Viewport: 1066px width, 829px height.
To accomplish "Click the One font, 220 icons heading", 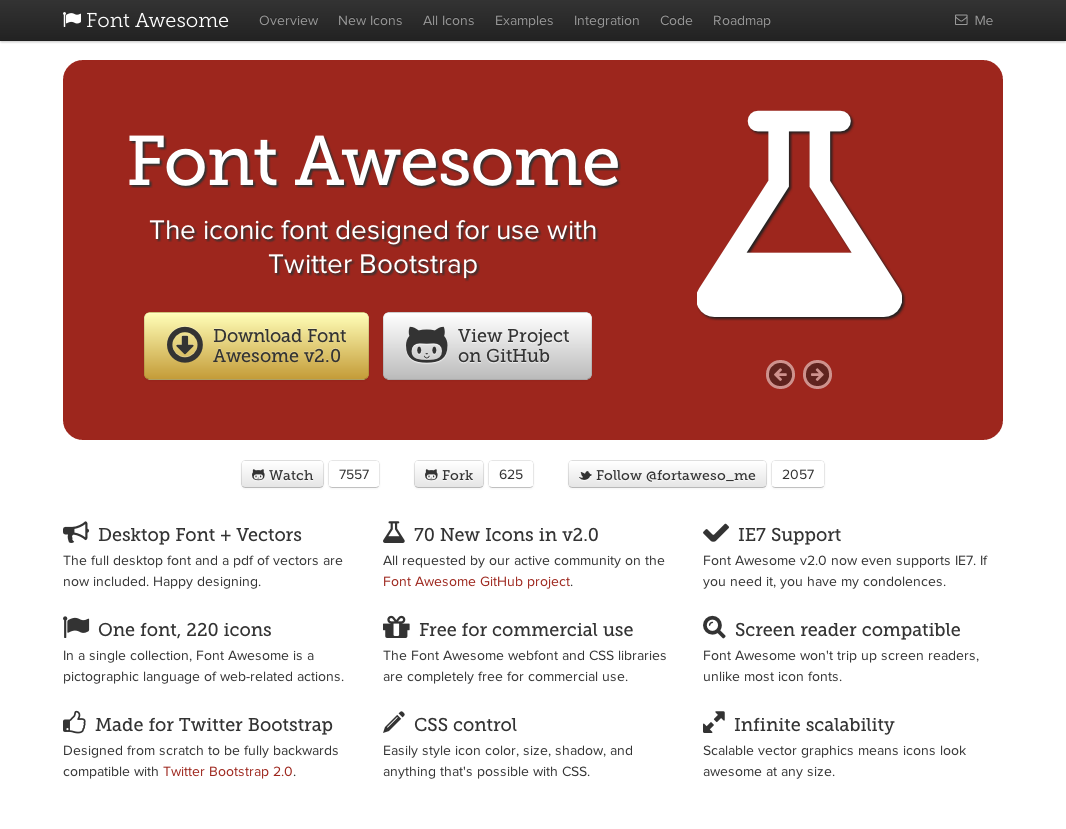I will (185, 630).
